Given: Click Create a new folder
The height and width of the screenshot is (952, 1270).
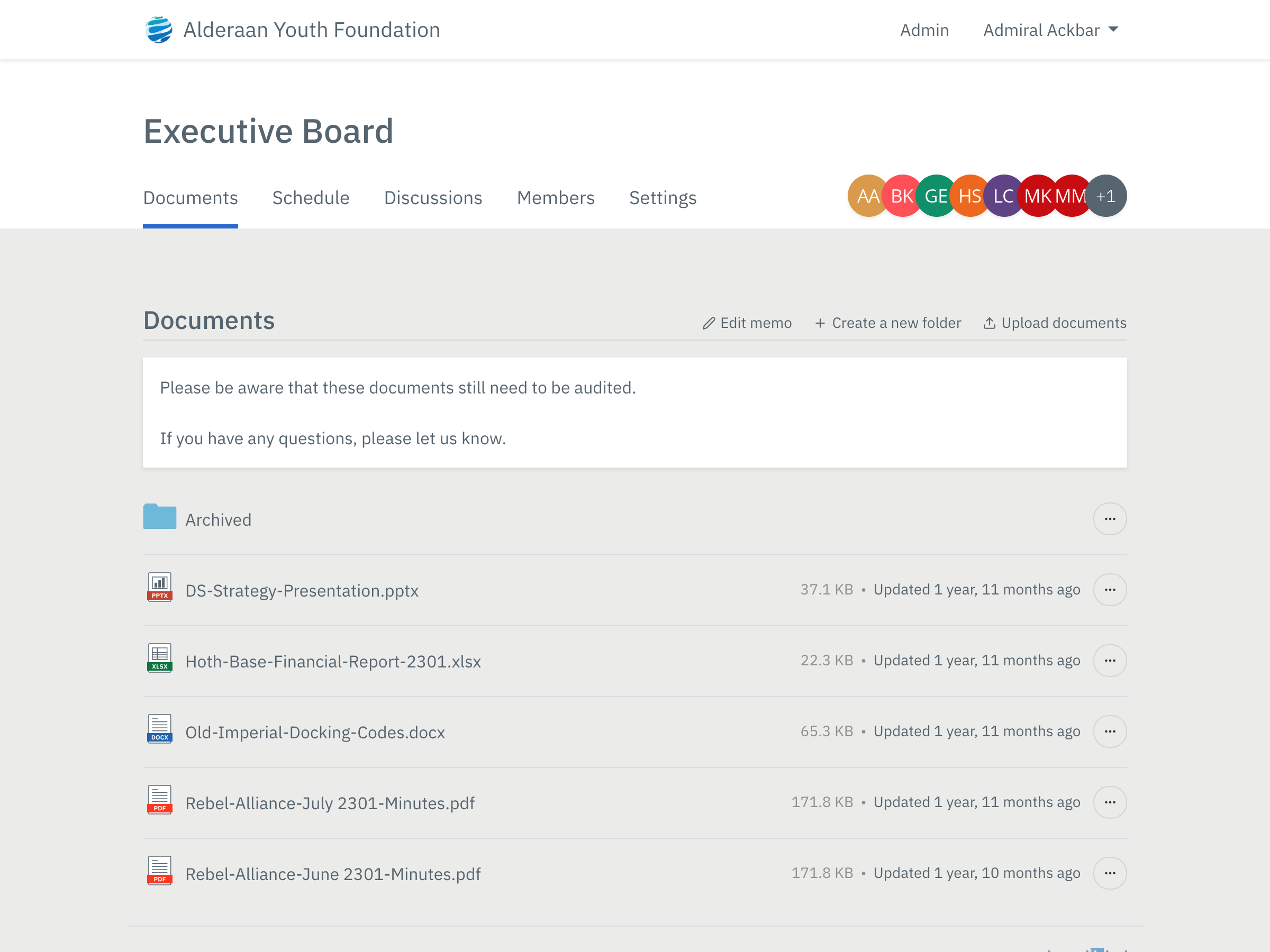Looking at the screenshot, I should coord(887,323).
